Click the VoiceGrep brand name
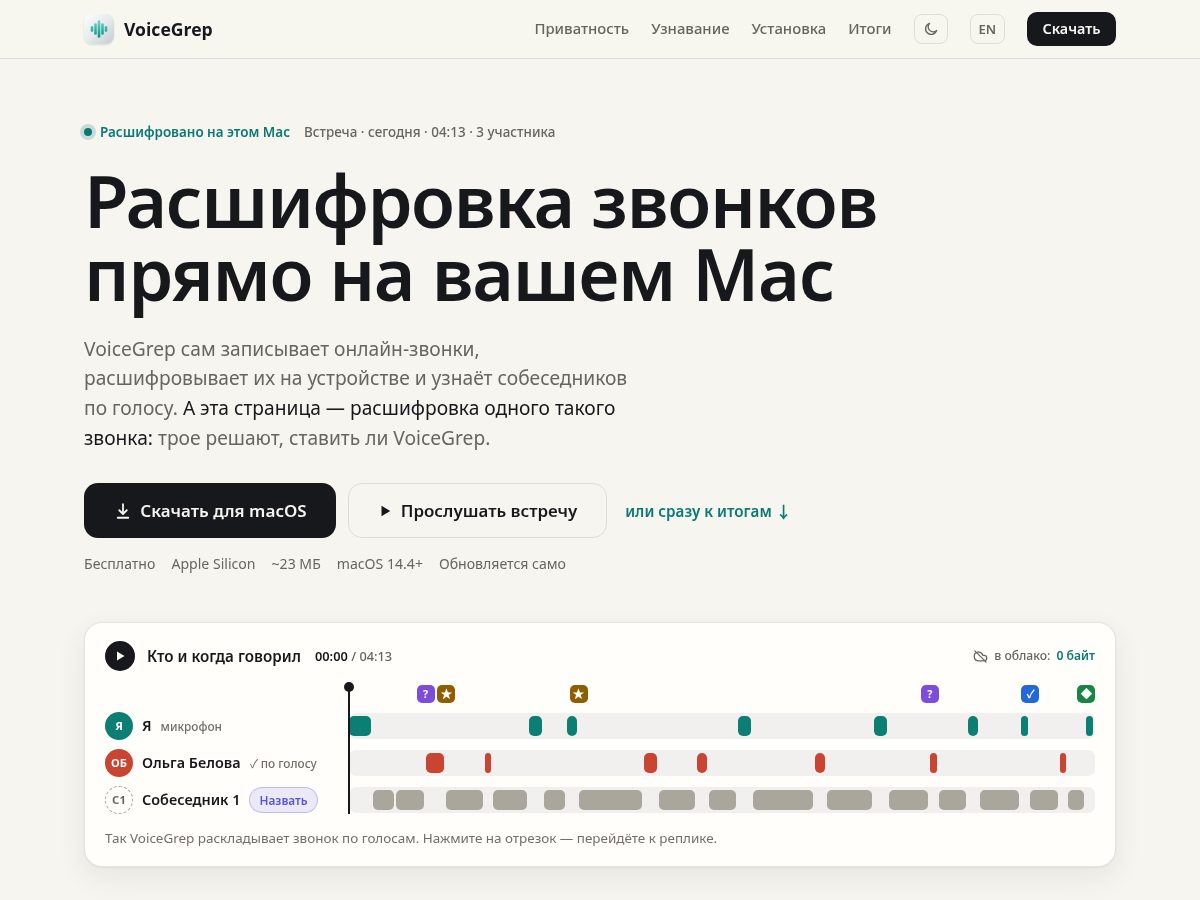Screen dimensions: 1200x900 [168, 29]
